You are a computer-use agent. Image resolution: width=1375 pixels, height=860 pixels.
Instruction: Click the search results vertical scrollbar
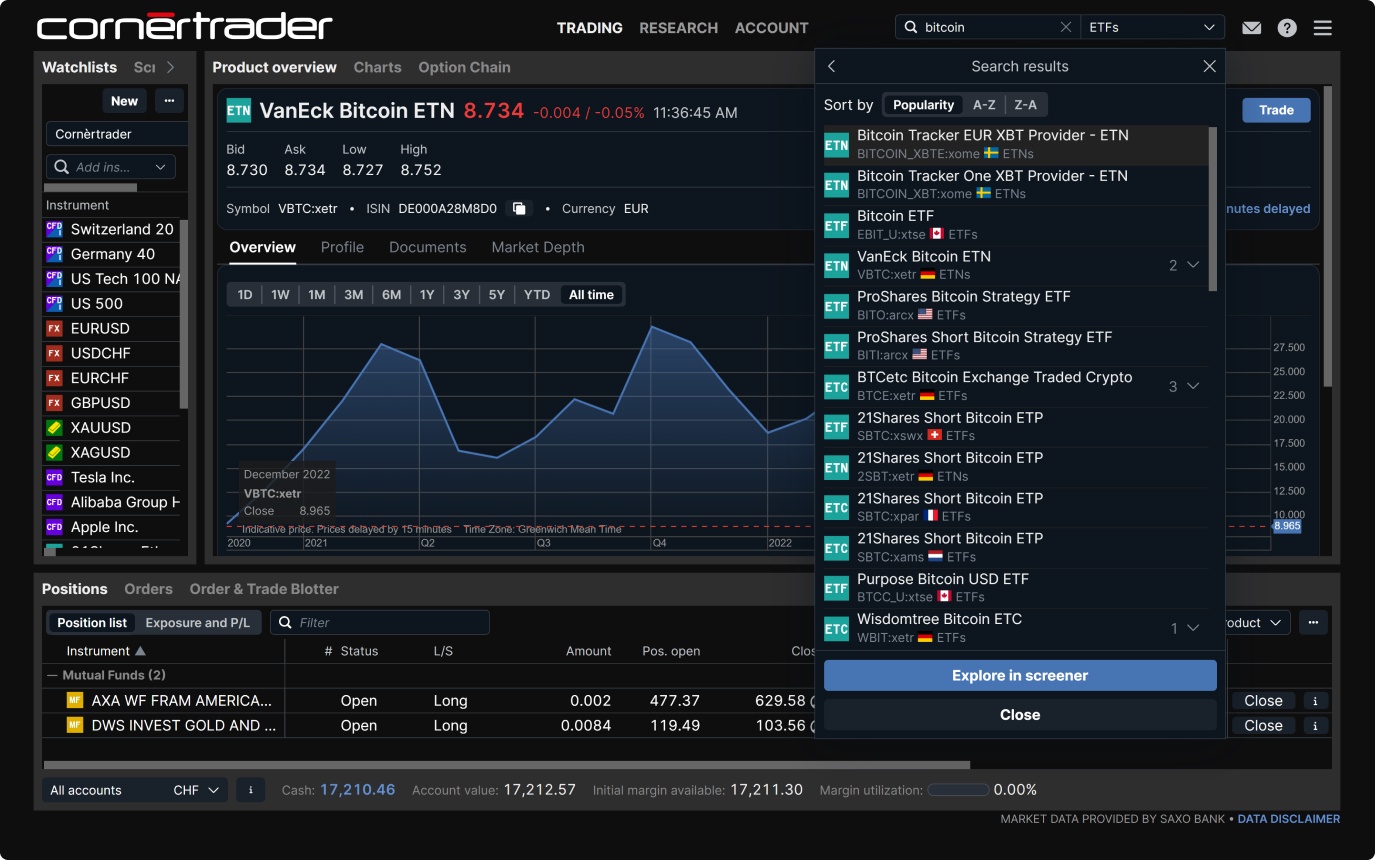[1213, 208]
